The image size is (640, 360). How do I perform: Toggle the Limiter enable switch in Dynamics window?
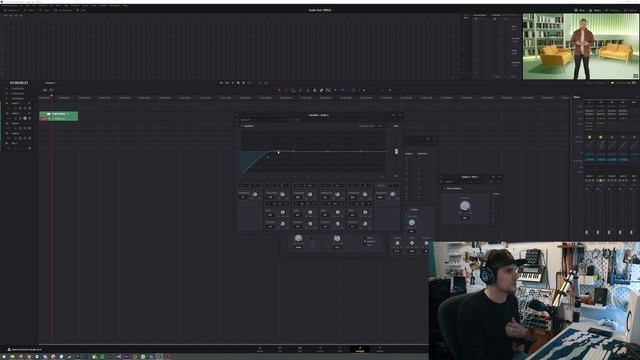pos(408,210)
